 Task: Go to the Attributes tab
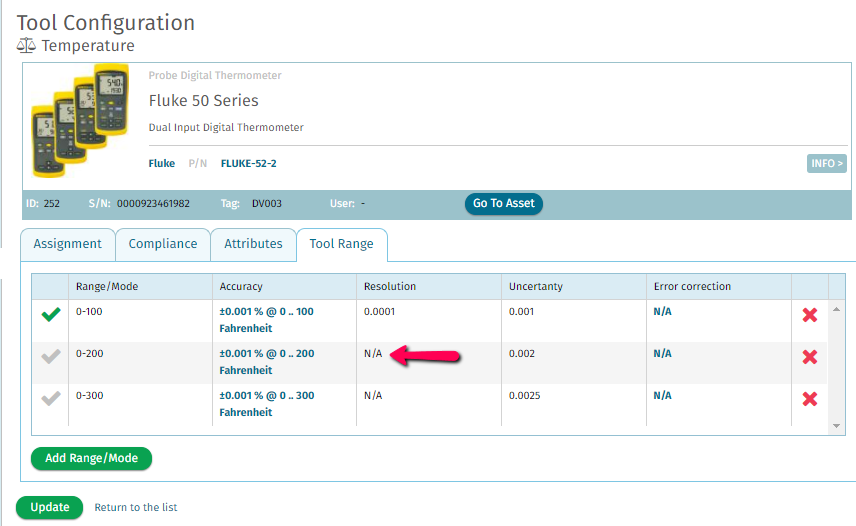tap(253, 244)
